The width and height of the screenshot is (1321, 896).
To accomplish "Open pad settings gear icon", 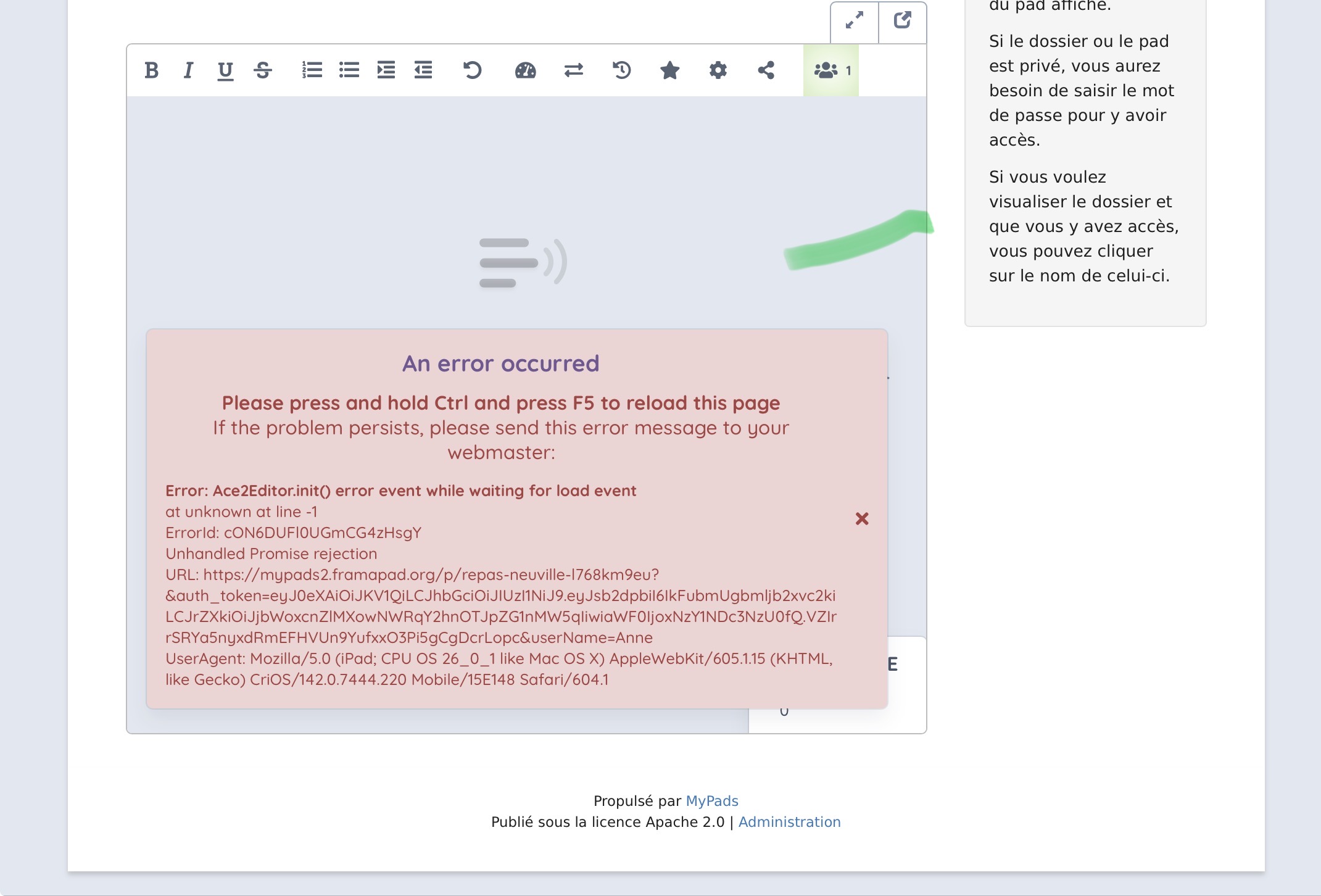I will (718, 70).
